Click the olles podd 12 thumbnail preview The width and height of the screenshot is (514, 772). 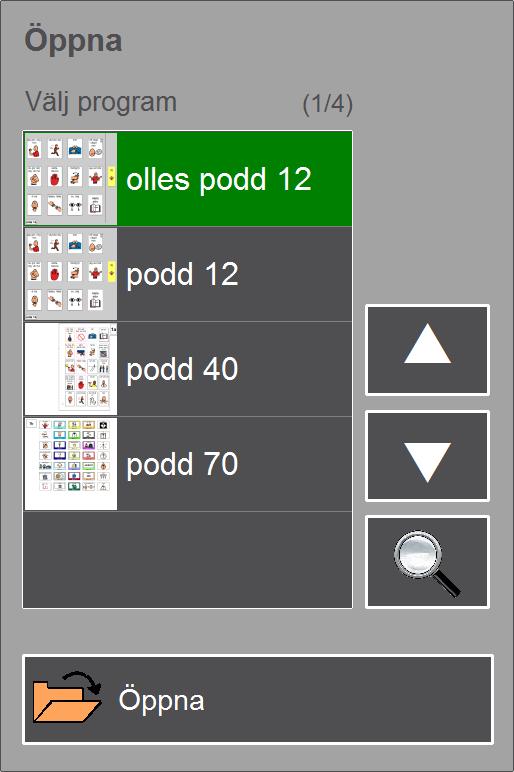[x=71, y=179]
